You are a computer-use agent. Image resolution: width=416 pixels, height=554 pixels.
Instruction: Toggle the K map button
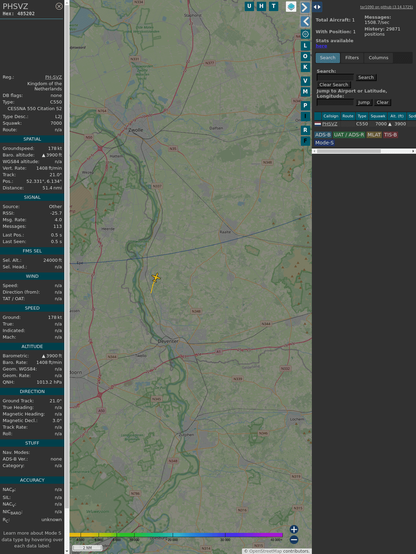pyautogui.click(x=305, y=67)
